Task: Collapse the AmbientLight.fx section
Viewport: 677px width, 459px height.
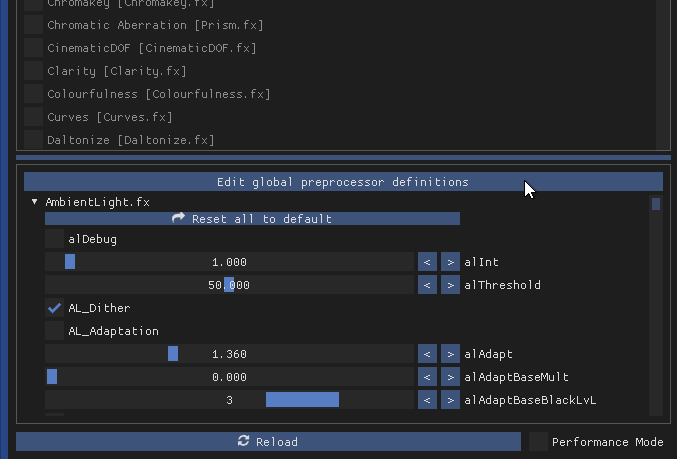Action: click(x=35, y=202)
